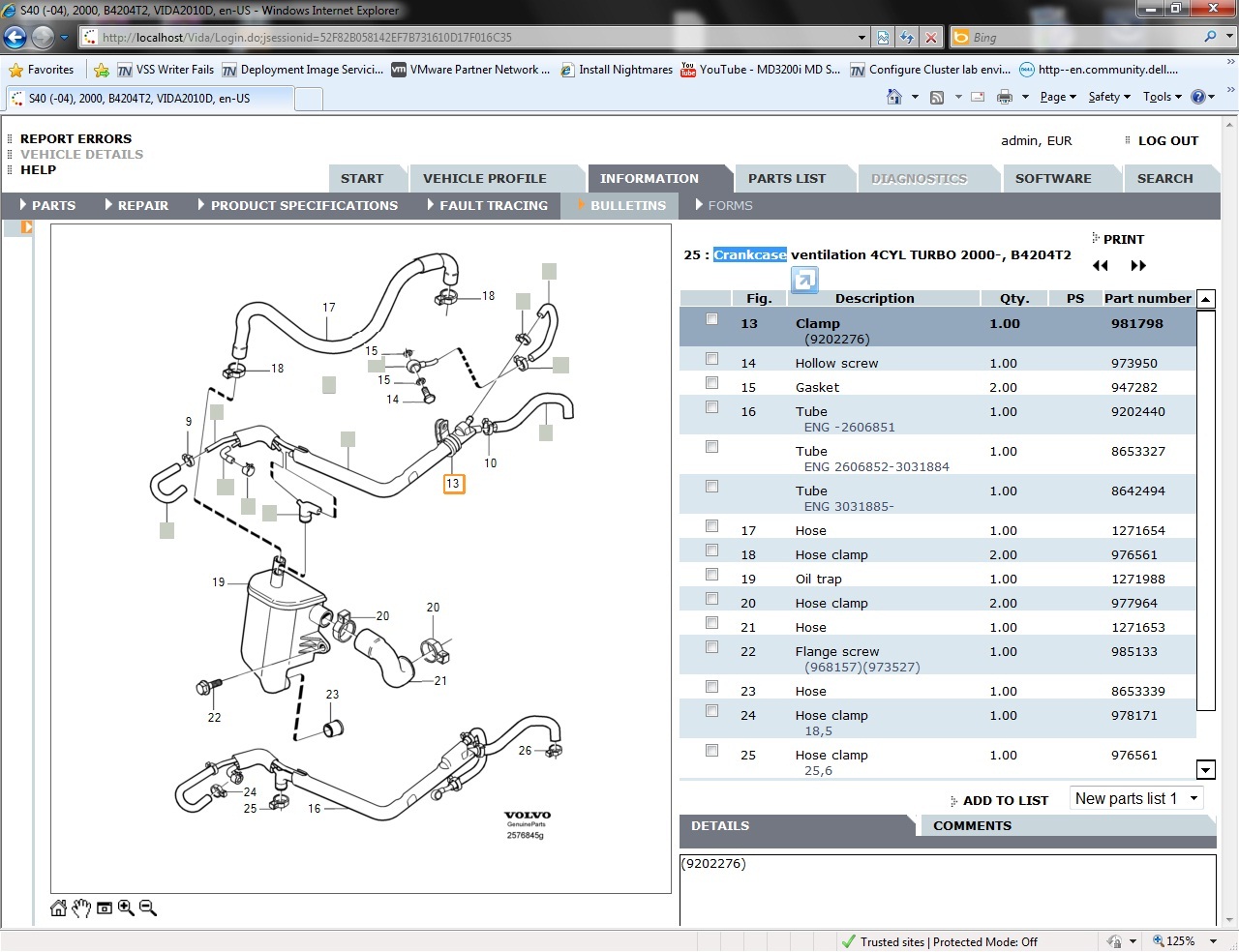Viewport: 1239px width, 952px height.
Task: Open the zoom level 125% dropdown
Action: [1213, 941]
